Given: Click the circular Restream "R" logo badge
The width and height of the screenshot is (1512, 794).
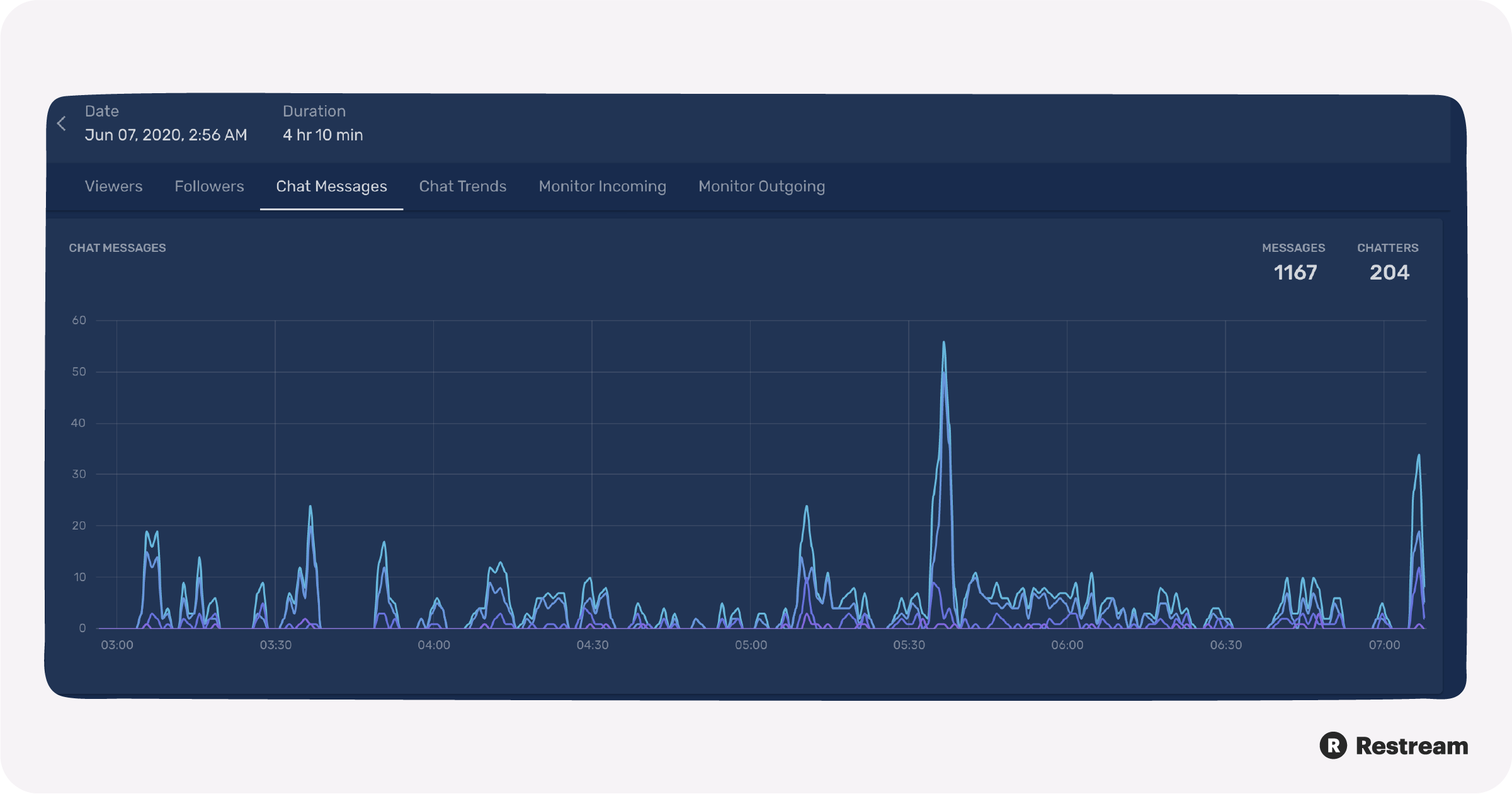Looking at the screenshot, I should coord(1334,746).
